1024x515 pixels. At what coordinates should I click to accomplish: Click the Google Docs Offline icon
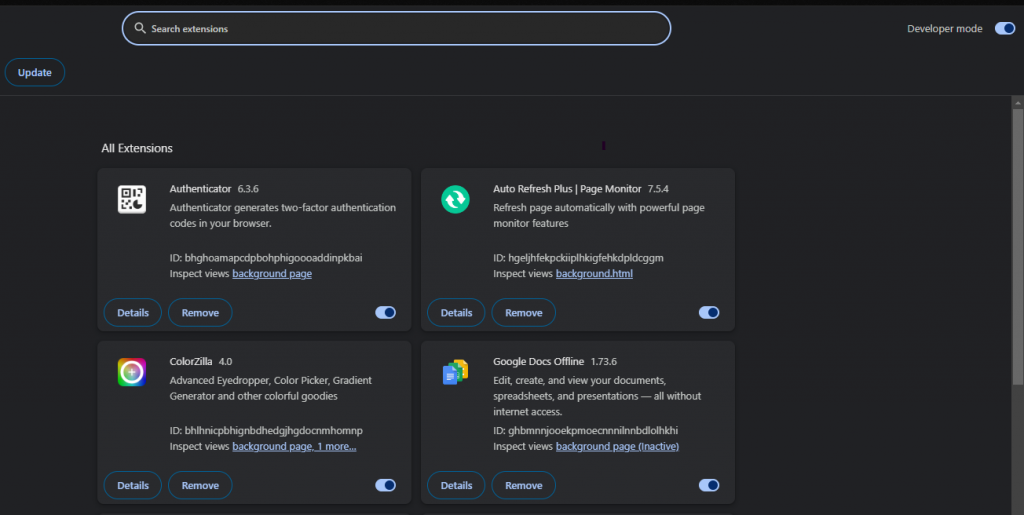(455, 372)
